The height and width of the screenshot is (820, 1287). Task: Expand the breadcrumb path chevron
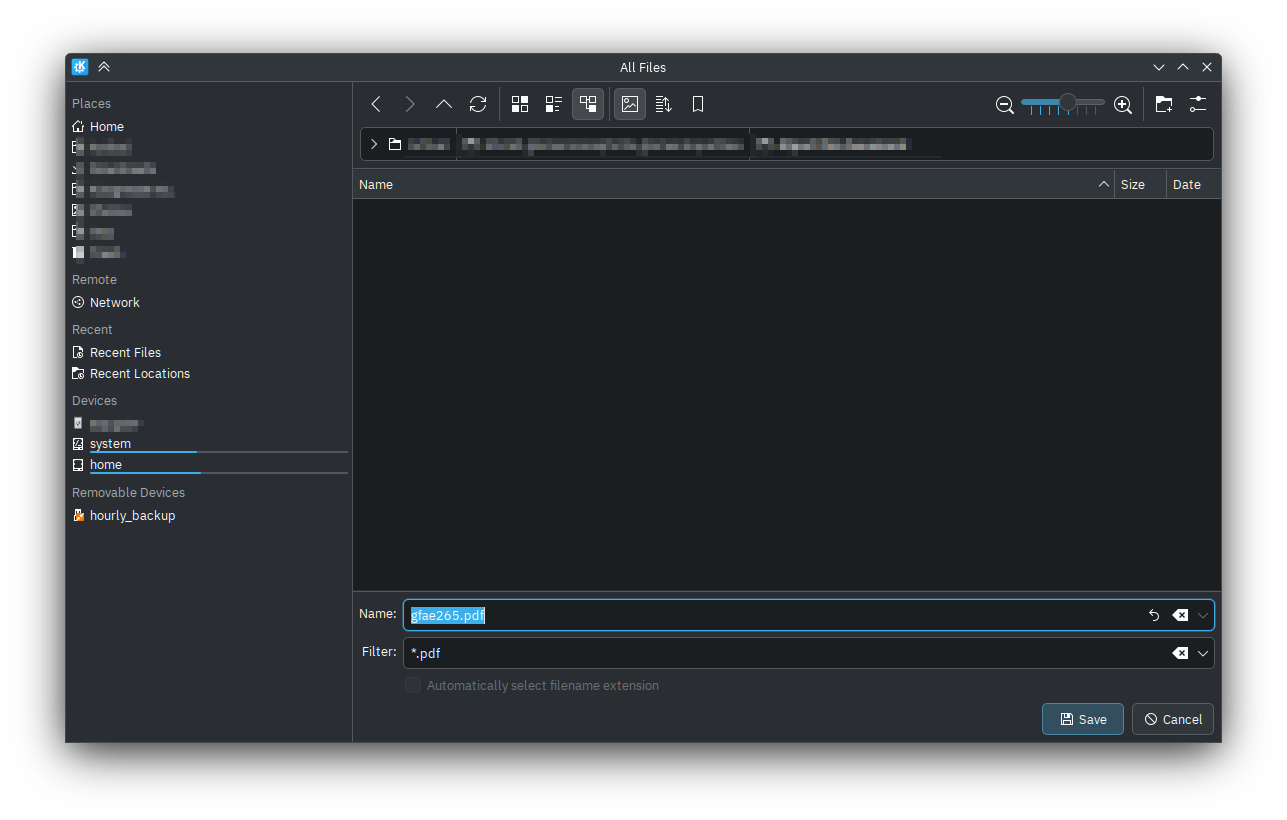click(374, 144)
